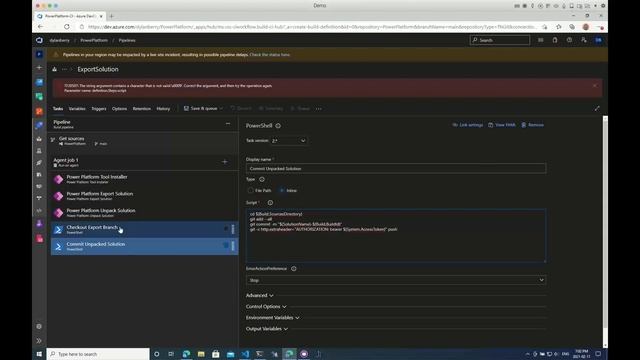Expand the sidebar with double-chevron icon
This screenshot has width=640, height=360.
tap(39, 340)
